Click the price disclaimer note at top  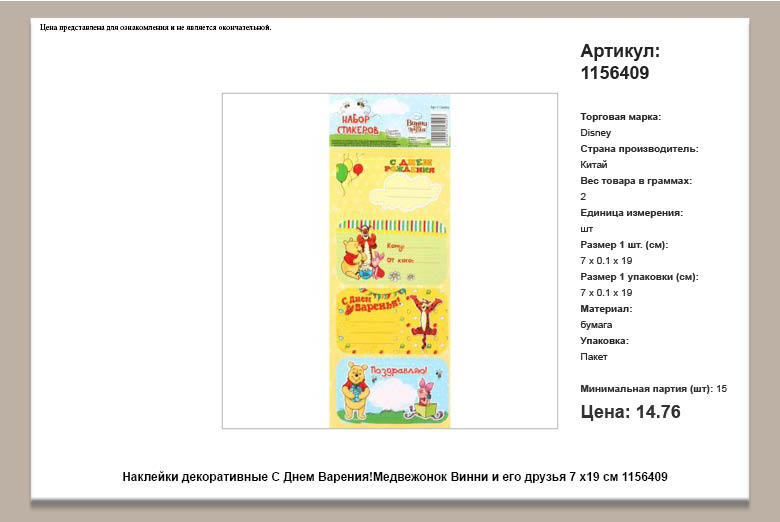(156, 27)
